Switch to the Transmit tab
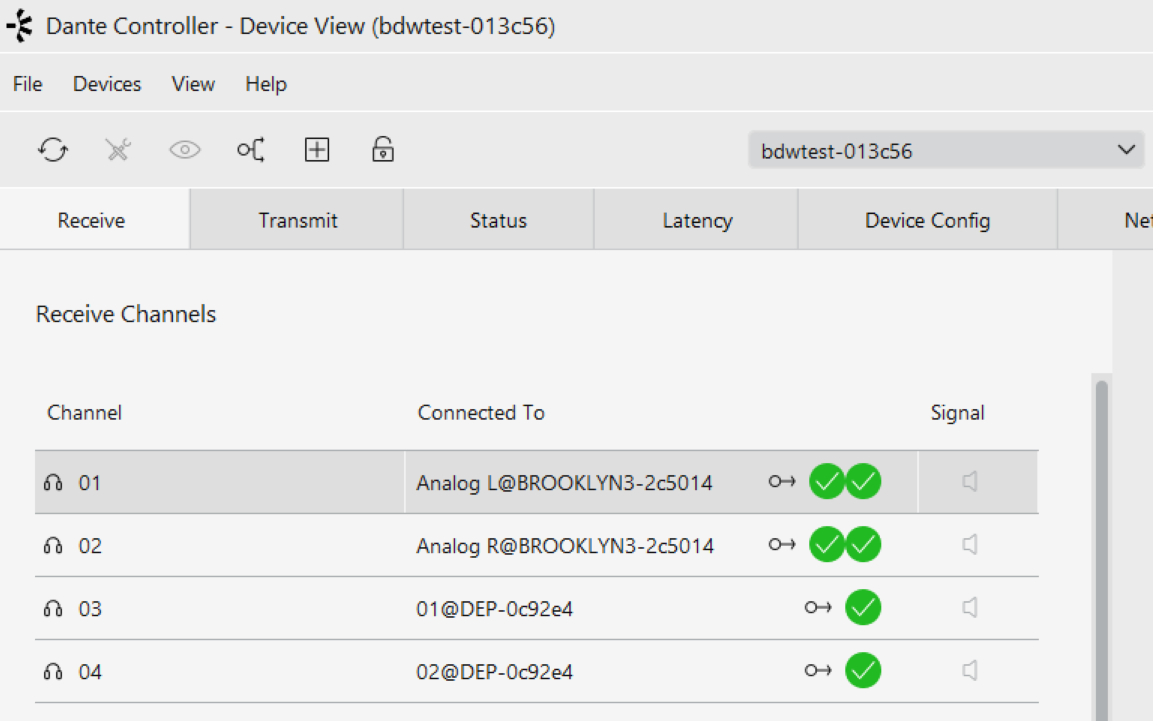 coord(297,220)
